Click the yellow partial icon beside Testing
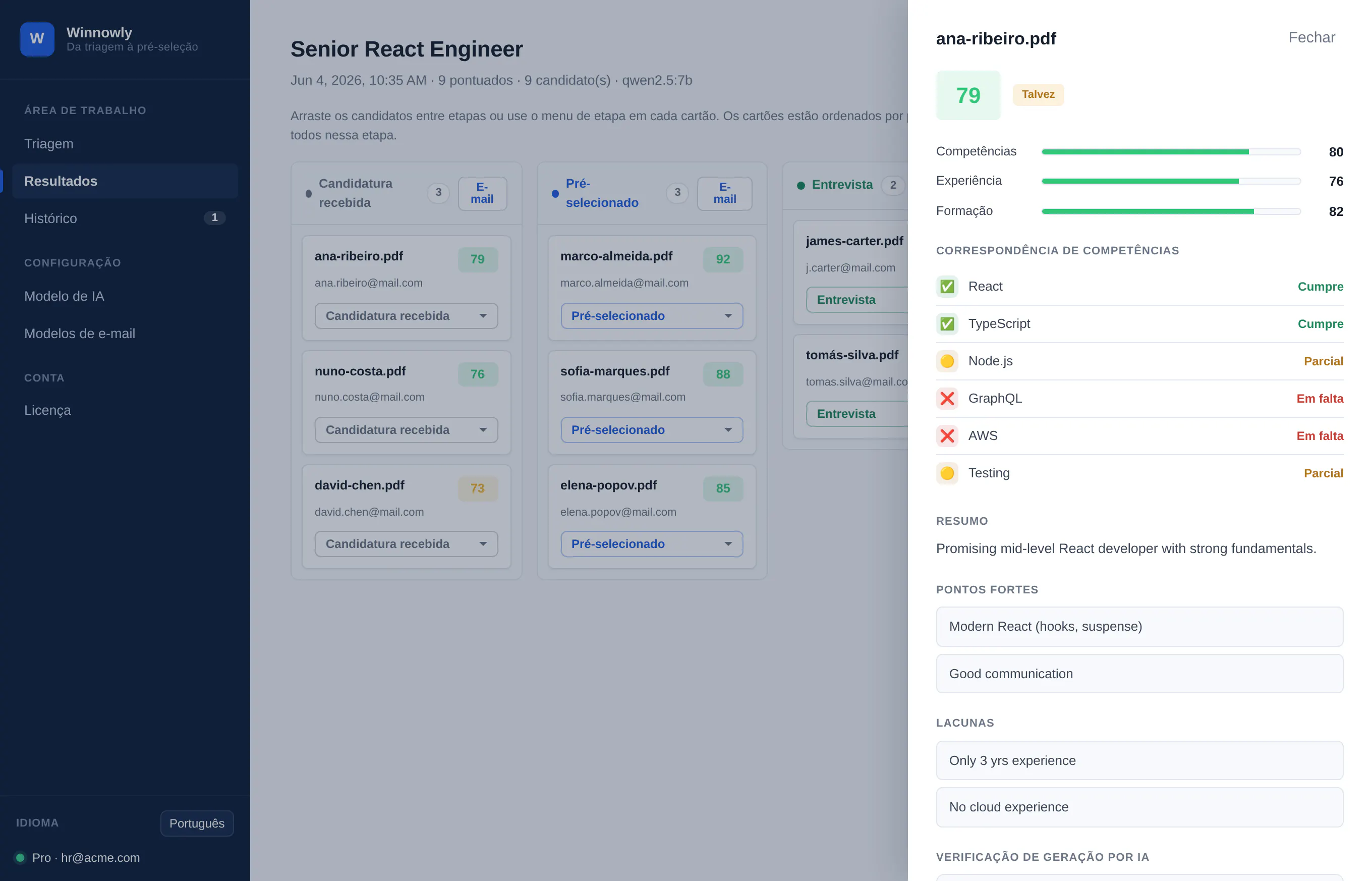The width and height of the screenshot is (1372, 881). pyautogui.click(x=947, y=473)
